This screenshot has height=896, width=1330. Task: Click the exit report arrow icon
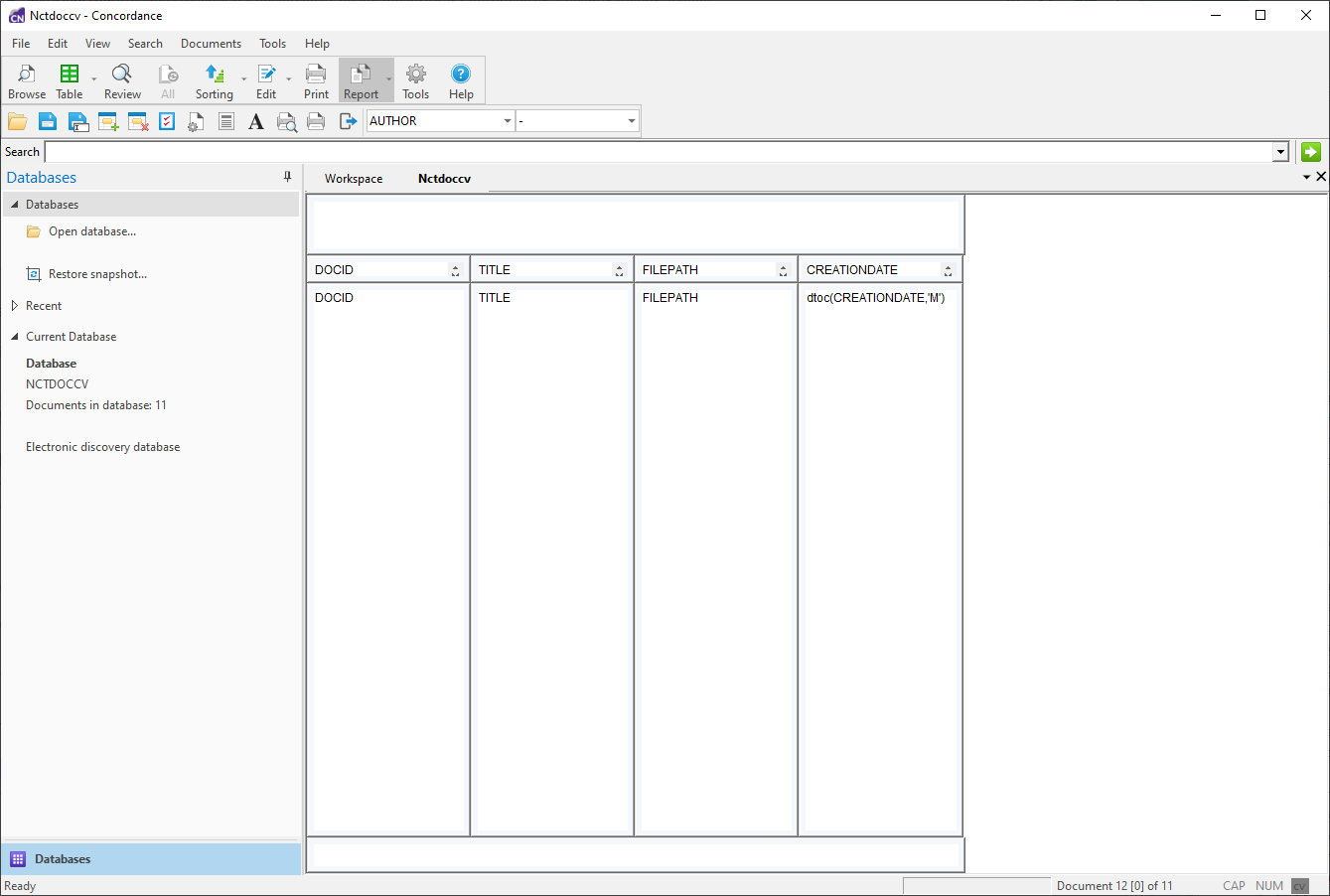coord(348,121)
